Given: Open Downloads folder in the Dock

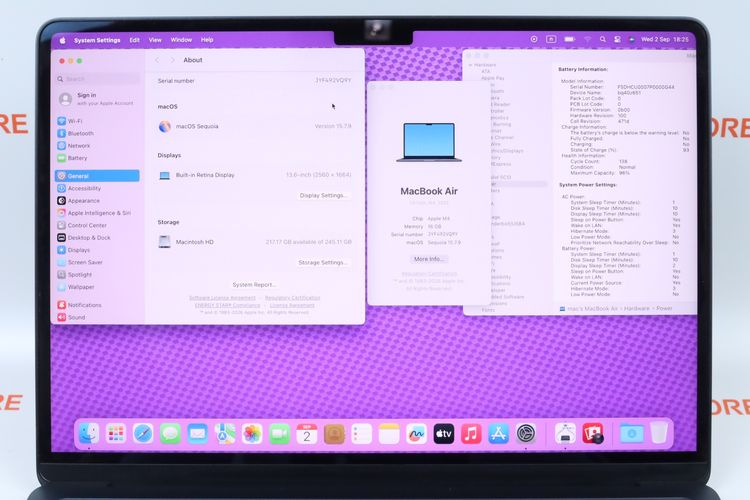Looking at the screenshot, I should pos(631,433).
